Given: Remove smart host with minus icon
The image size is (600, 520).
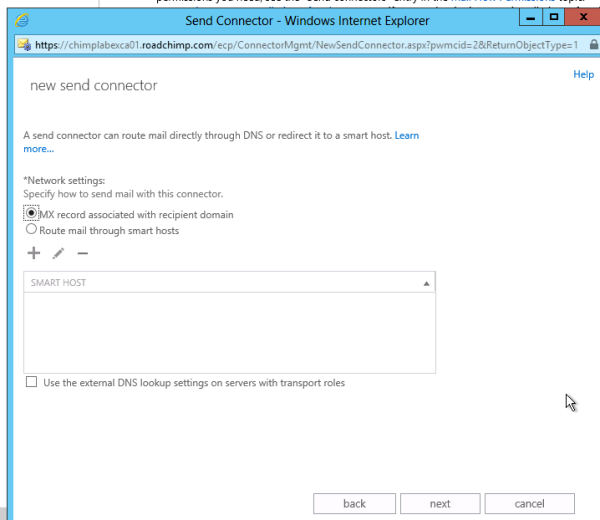Looking at the screenshot, I should click(x=82, y=253).
